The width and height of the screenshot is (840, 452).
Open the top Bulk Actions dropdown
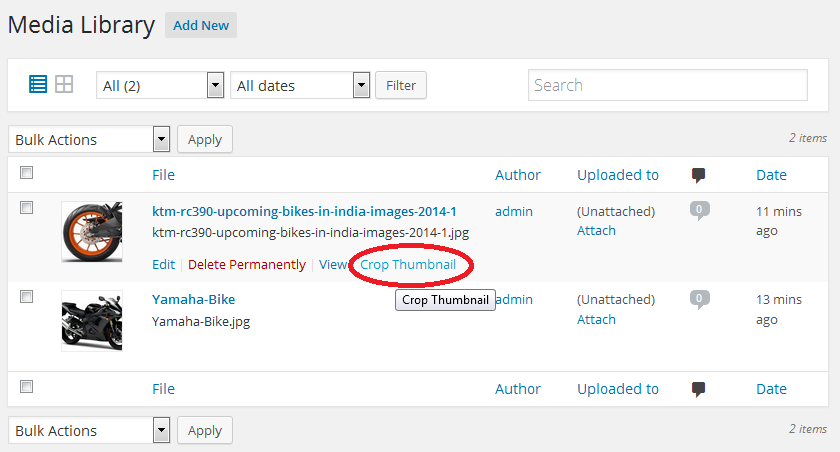(x=89, y=139)
